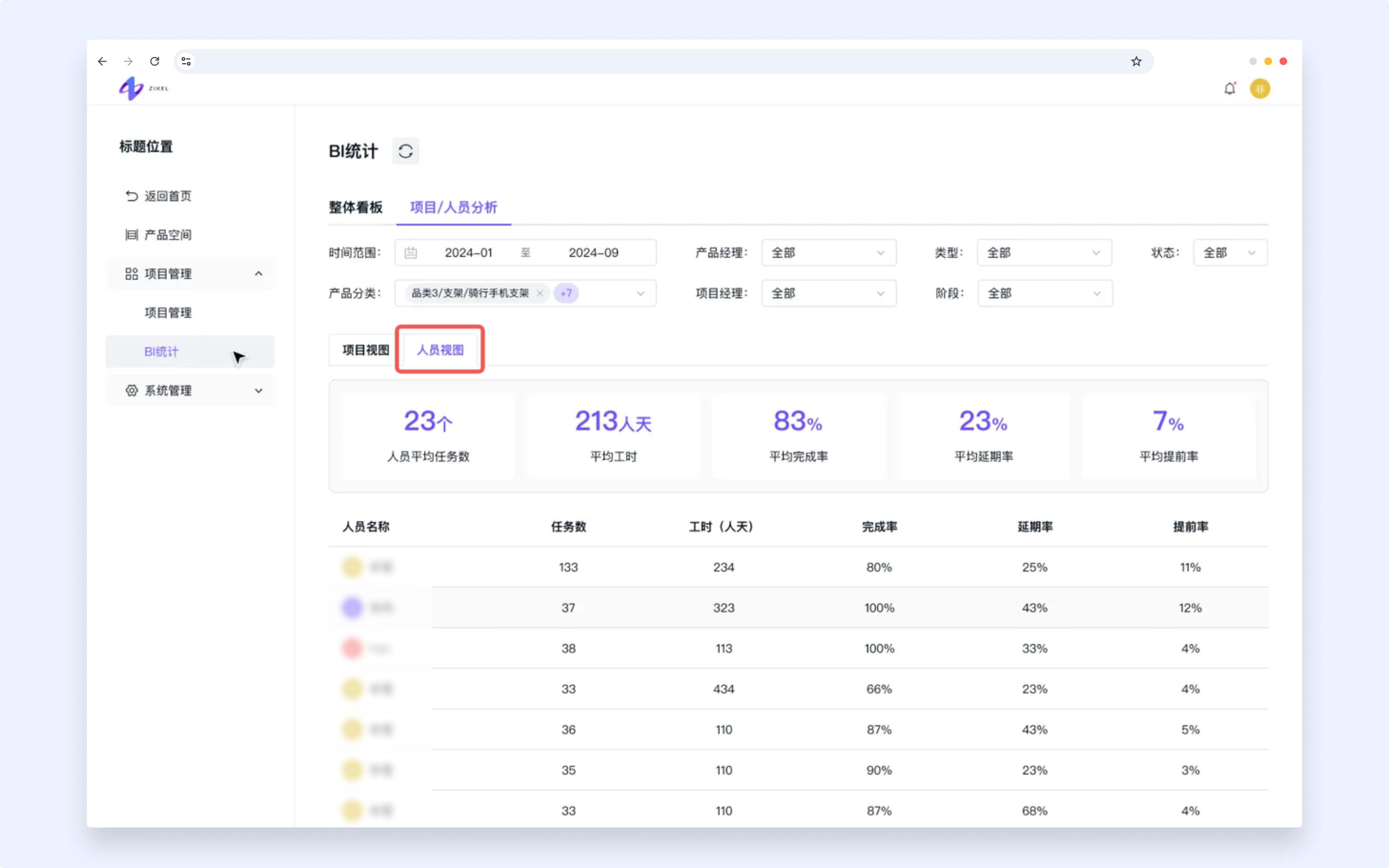Click the 完成率 column header
The height and width of the screenshot is (868, 1389).
pyautogui.click(x=879, y=527)
